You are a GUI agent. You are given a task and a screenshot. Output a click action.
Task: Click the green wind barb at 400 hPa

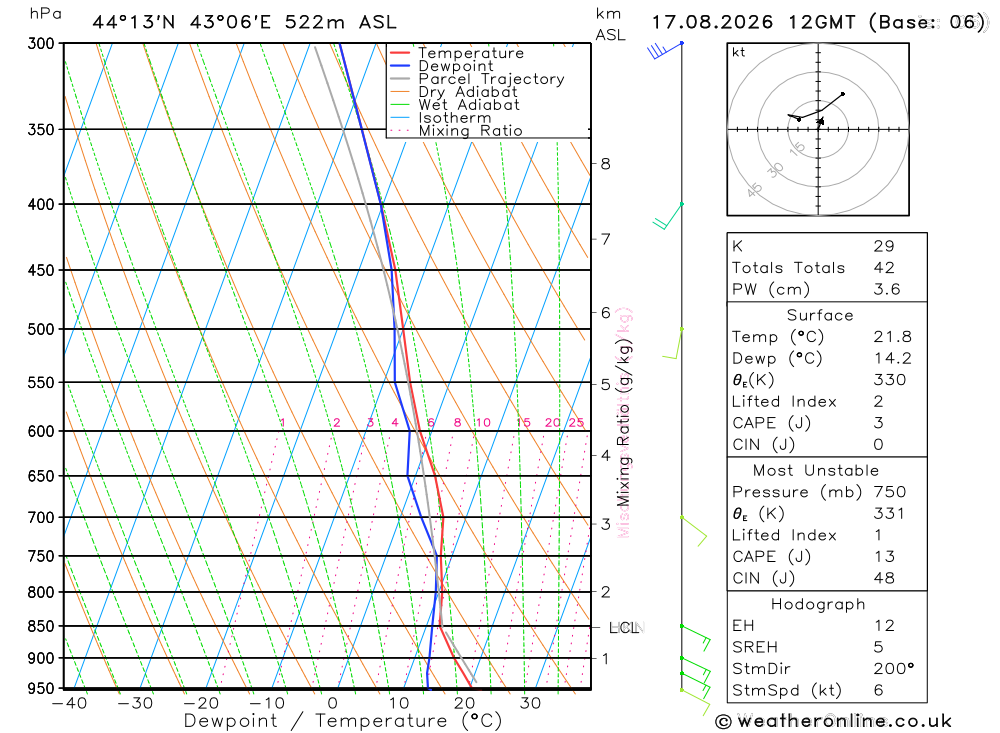[x=667, y=216]
